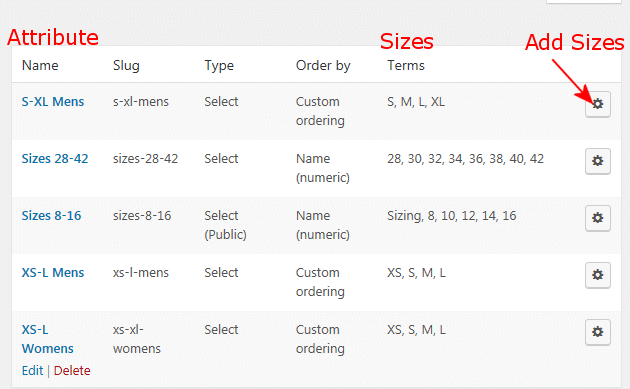
Task: Click the Type column header
Action: (x=219, y=66)
